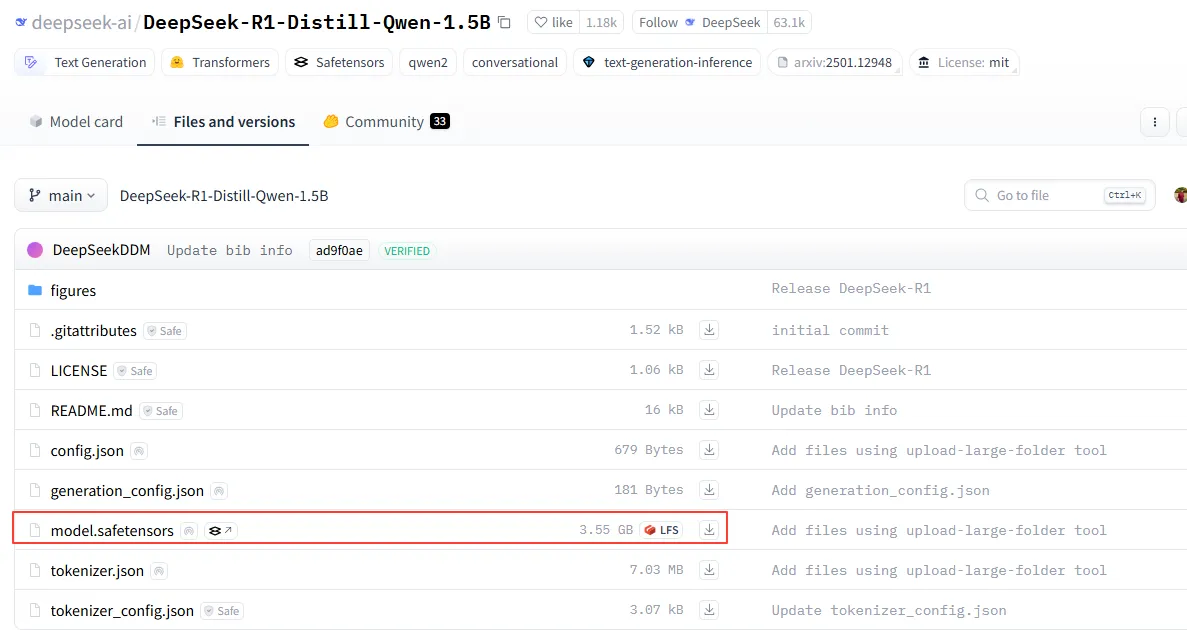
Task: Copy the model name with the copy icon
Action: click(504, 23)
